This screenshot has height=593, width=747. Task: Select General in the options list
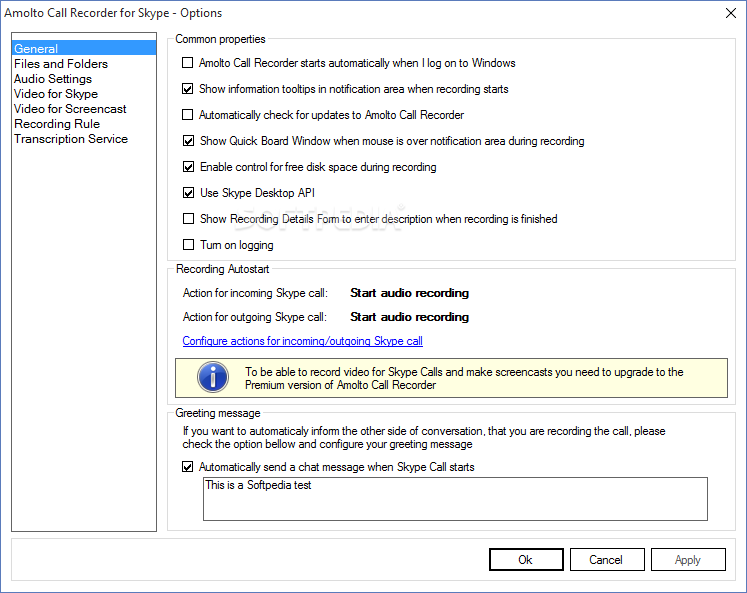[x=84, y=49]
